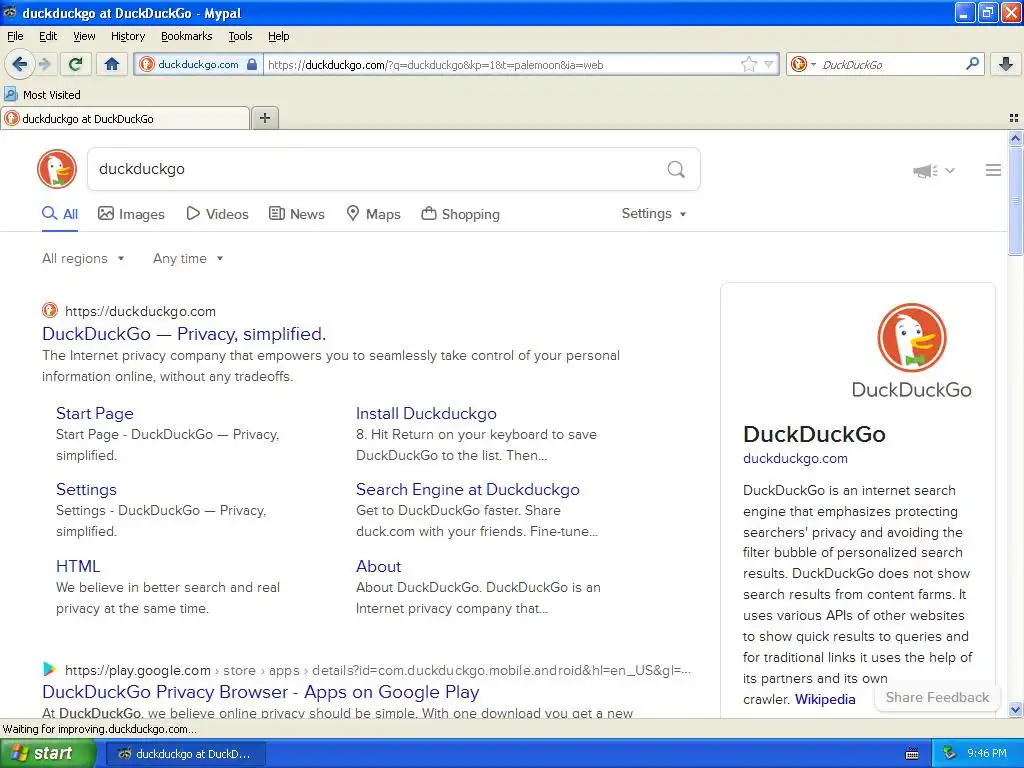Image resolution: width=1024 pixels, height=768 pixels.
Task: Click the Share Feedback button
Action: click(x=937, y=697)
